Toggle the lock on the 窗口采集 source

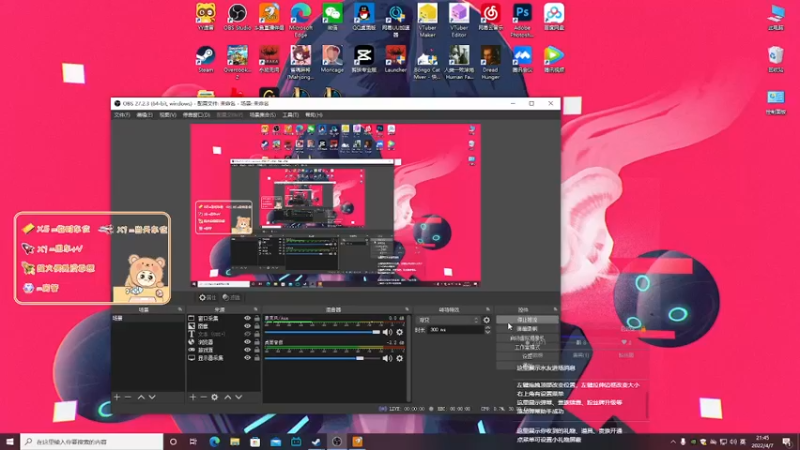click(257, 318)
